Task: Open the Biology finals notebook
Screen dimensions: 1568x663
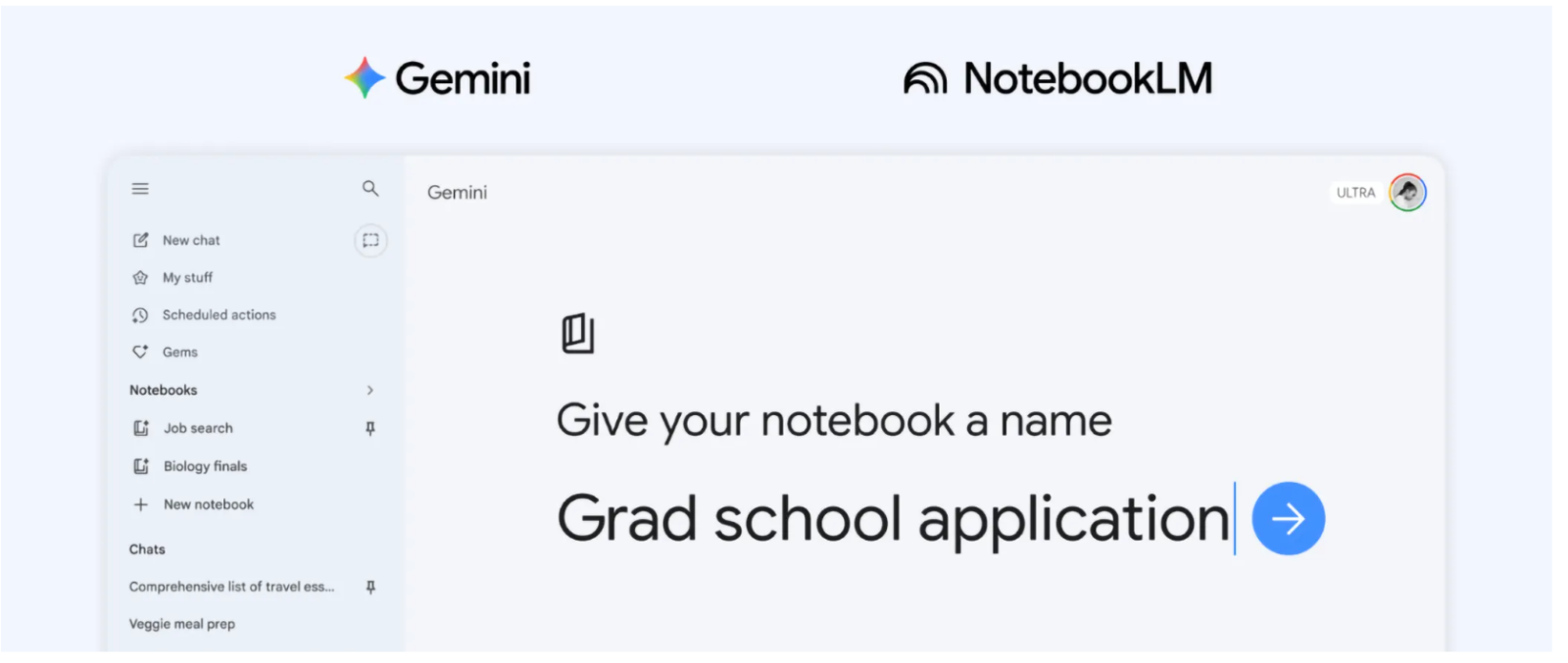Action: point(205,466)
